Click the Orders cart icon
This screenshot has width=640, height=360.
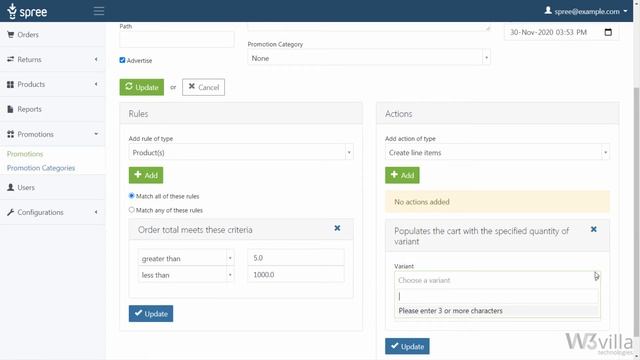pos(11,35)
